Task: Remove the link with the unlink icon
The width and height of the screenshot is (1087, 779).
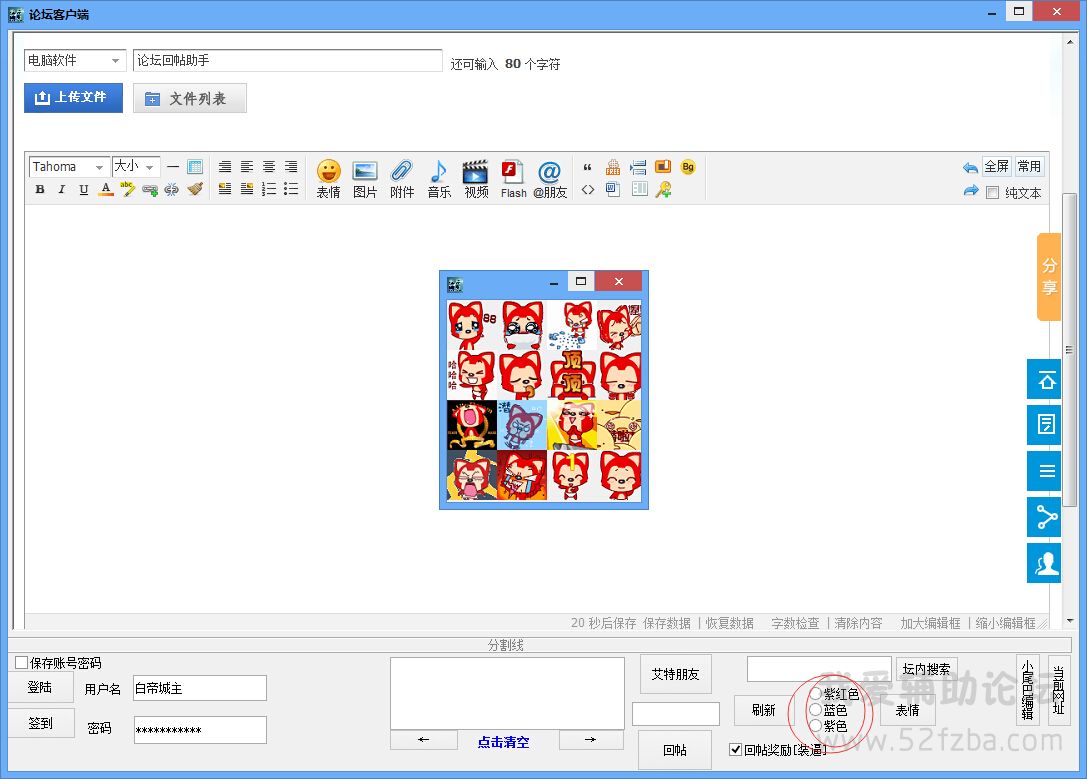Action: (172, 189)
